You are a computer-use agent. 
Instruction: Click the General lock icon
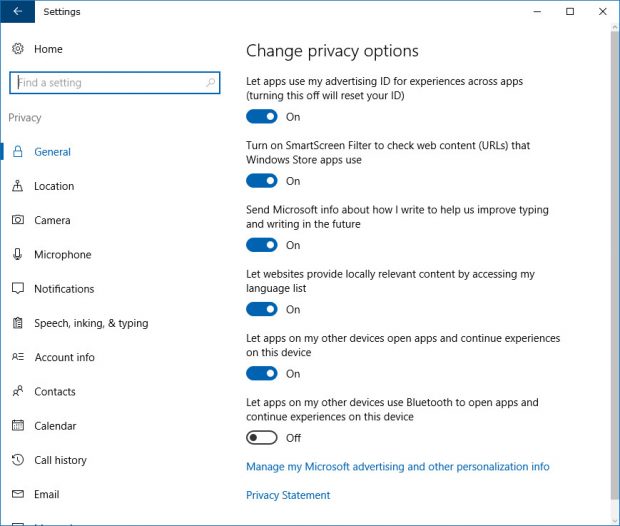[x=18, y=151]
